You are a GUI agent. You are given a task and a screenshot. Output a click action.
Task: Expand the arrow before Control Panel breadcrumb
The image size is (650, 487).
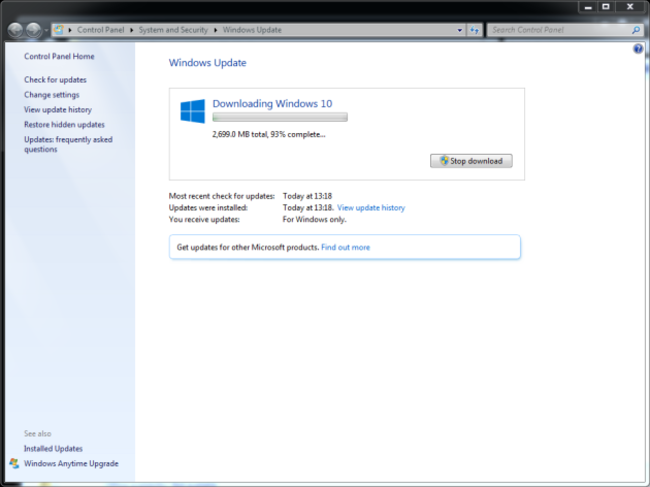[x=70, y=30]
